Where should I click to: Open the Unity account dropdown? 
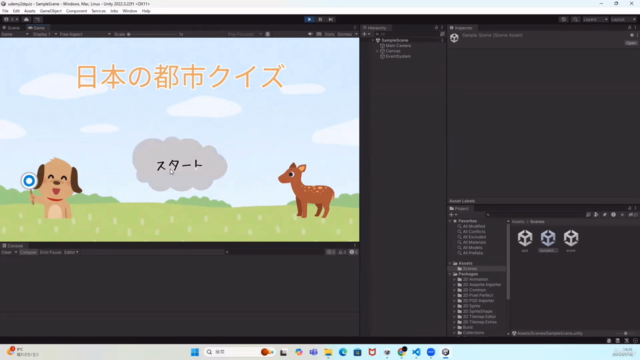coord(11,19)
